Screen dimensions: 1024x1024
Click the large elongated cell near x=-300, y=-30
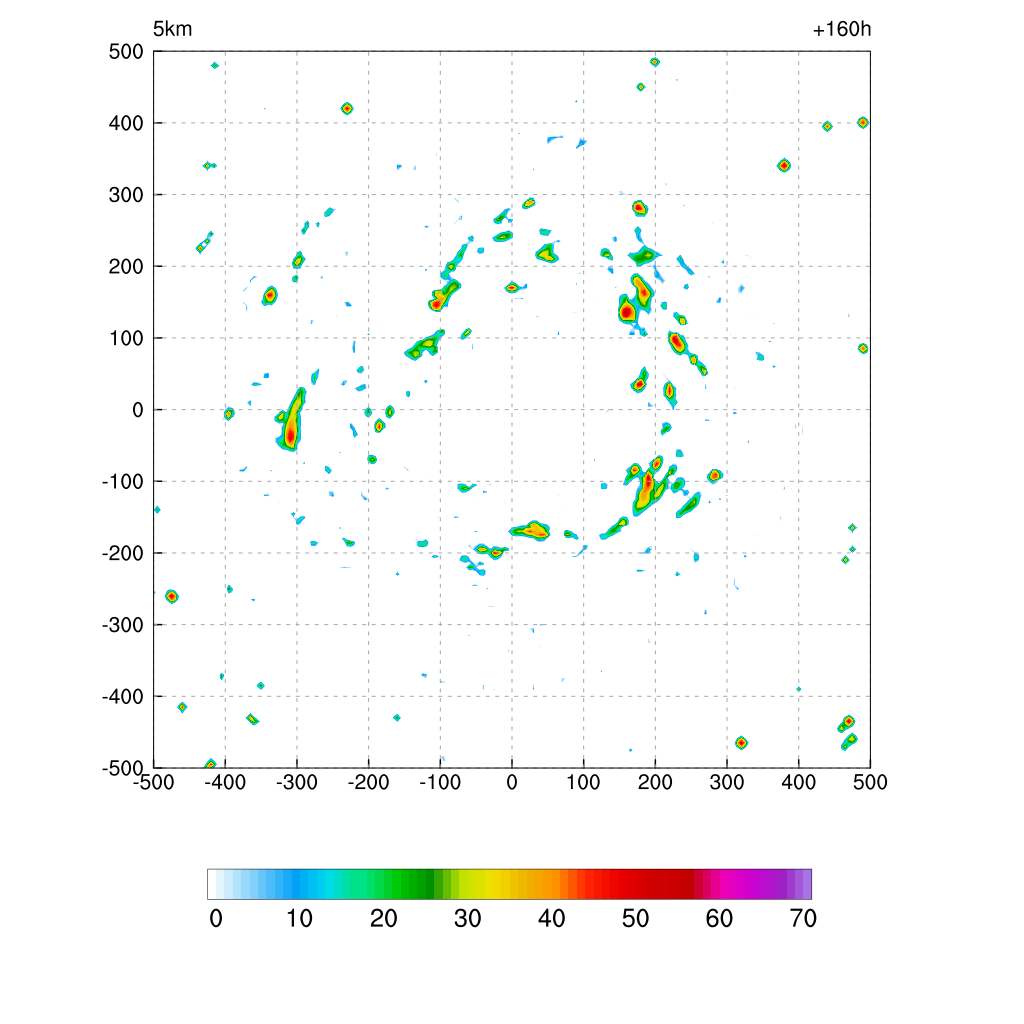[x=291, y=420]
